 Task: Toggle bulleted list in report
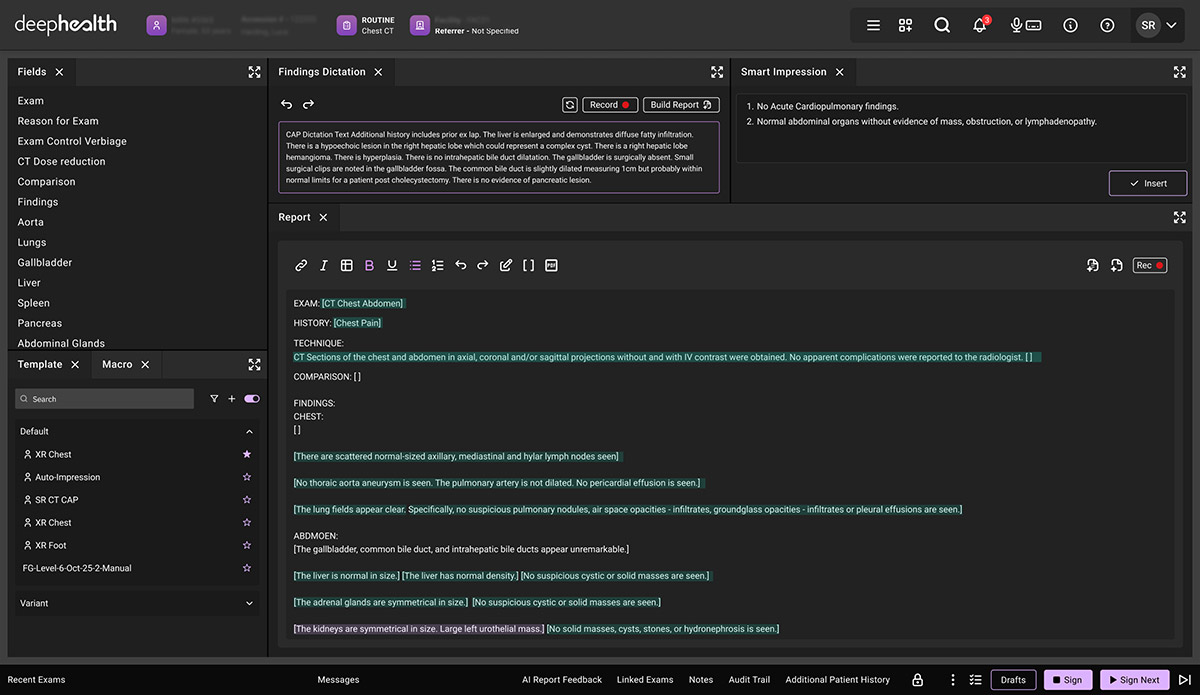pos(415,265)
